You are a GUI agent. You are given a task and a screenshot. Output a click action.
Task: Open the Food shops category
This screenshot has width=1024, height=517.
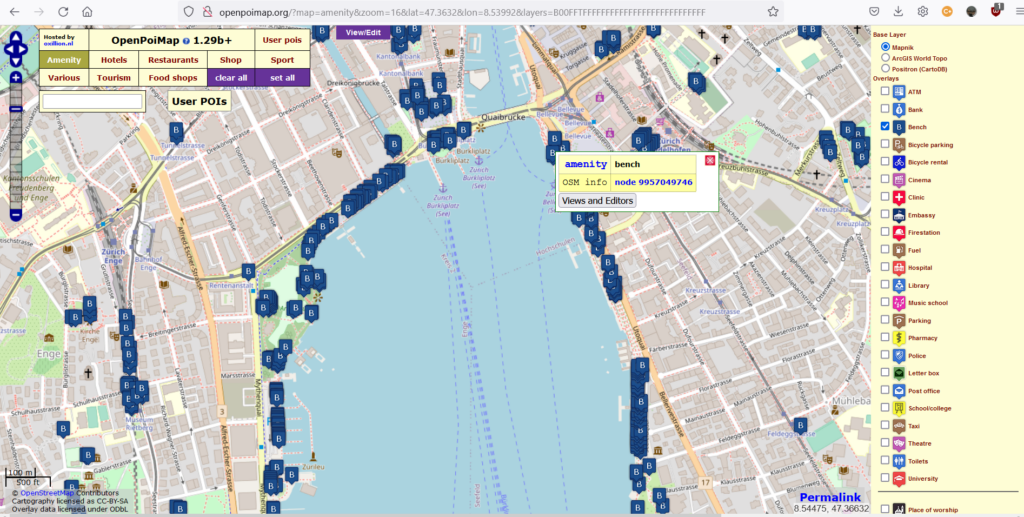(x=173, y=78)
